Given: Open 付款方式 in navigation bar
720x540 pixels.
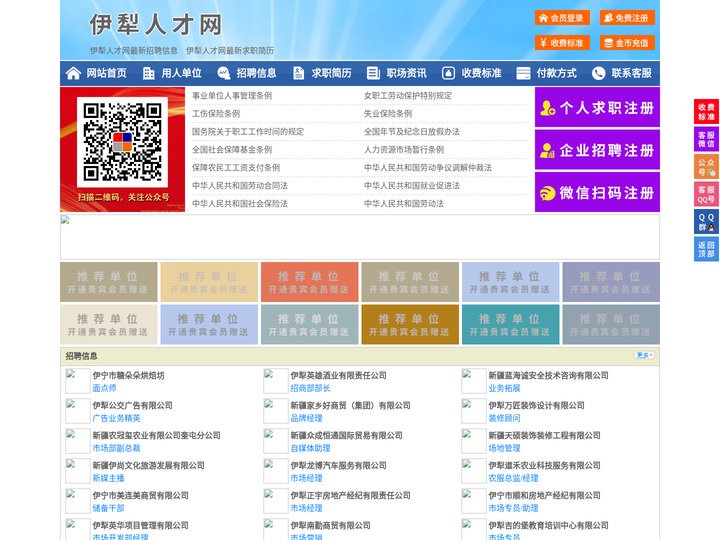Looking at the screenshot, I should pyautogui.click(x=557, y=73).
